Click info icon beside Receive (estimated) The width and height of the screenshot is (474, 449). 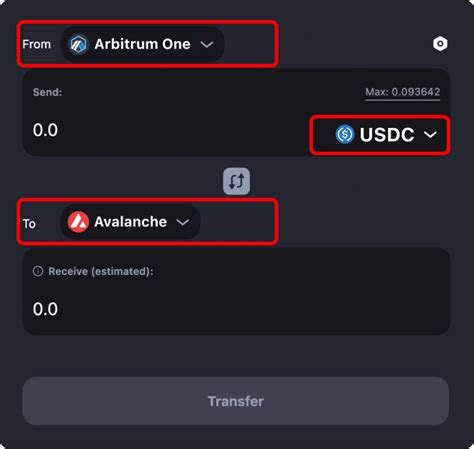point(38,271)
